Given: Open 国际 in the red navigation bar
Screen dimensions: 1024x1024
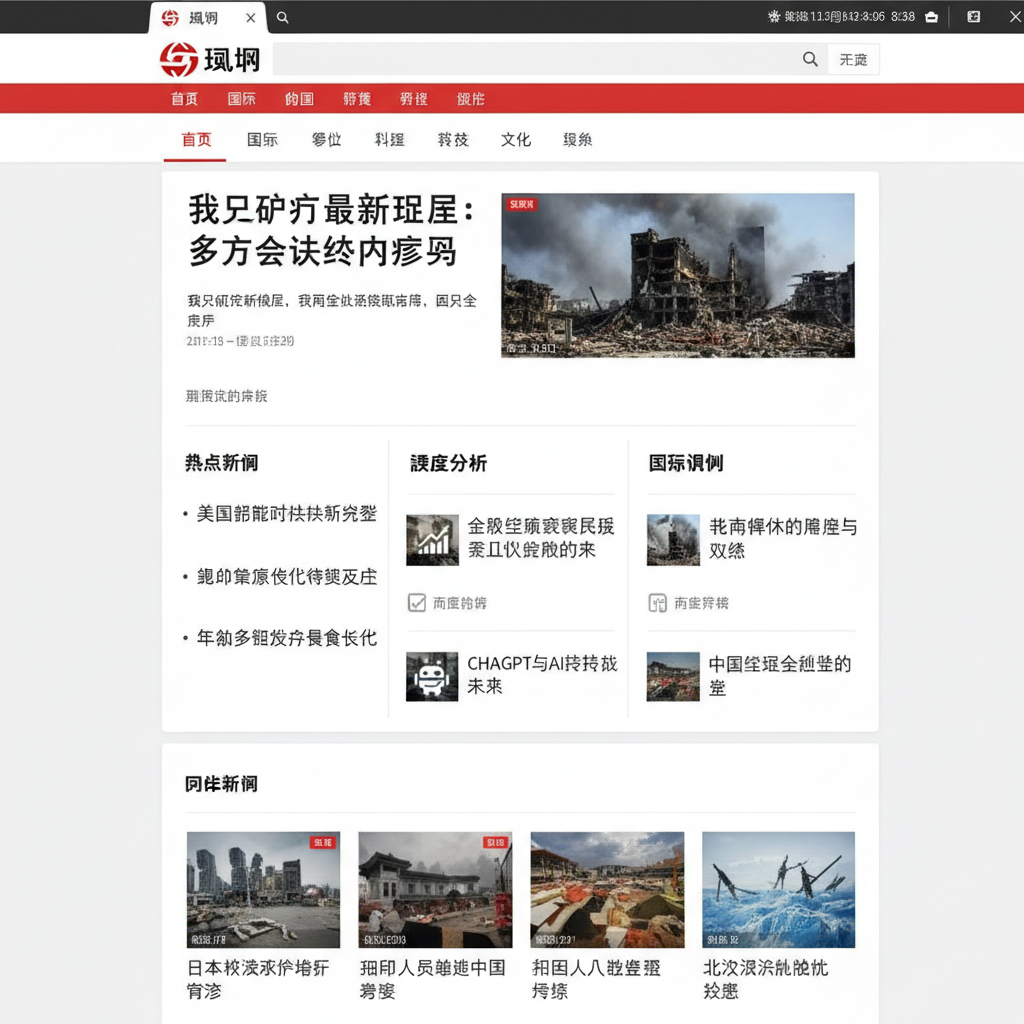Looking at the screenshot, I should coord(240,99).
